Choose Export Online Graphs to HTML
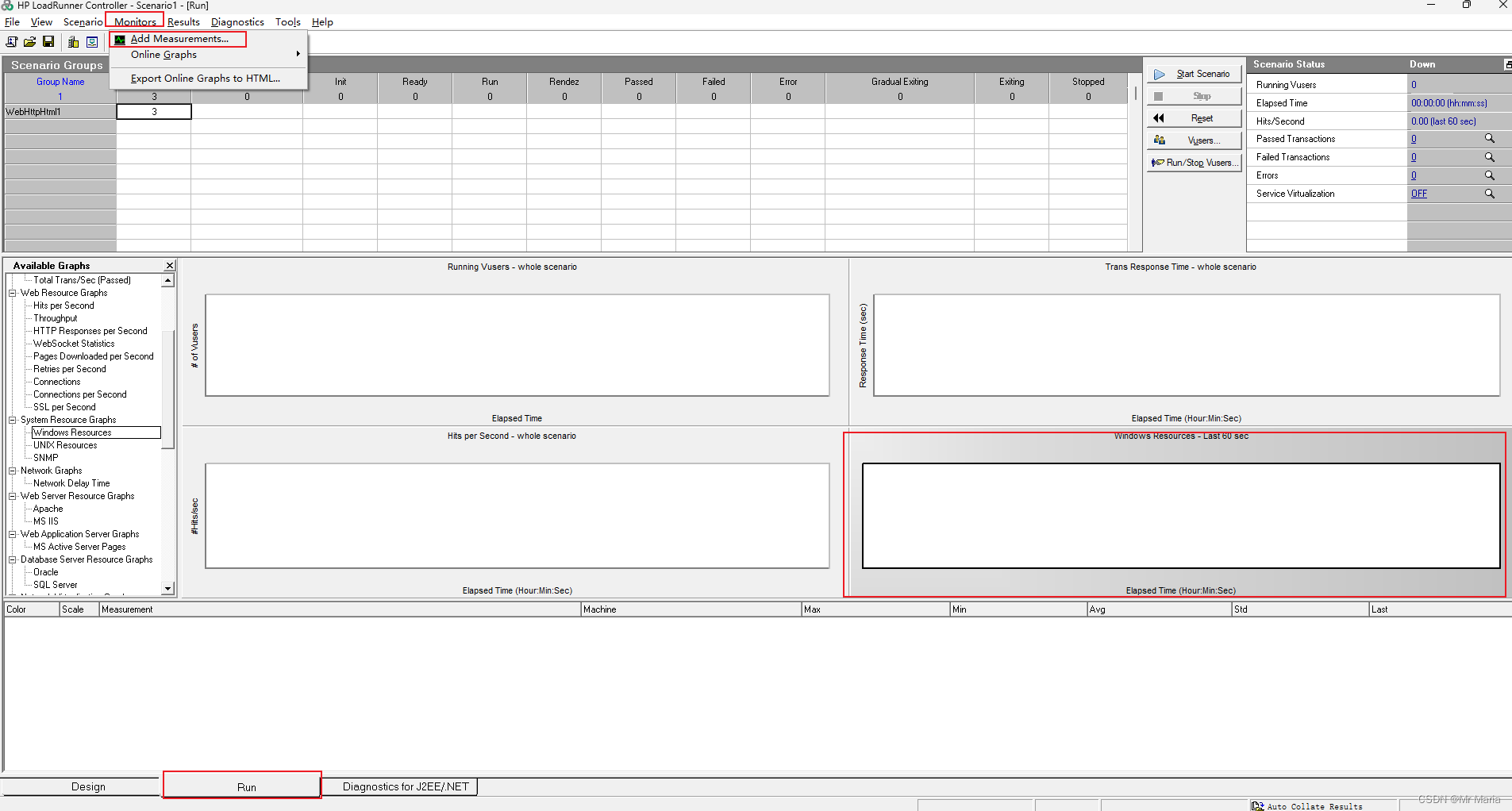 tap(206, 78)
